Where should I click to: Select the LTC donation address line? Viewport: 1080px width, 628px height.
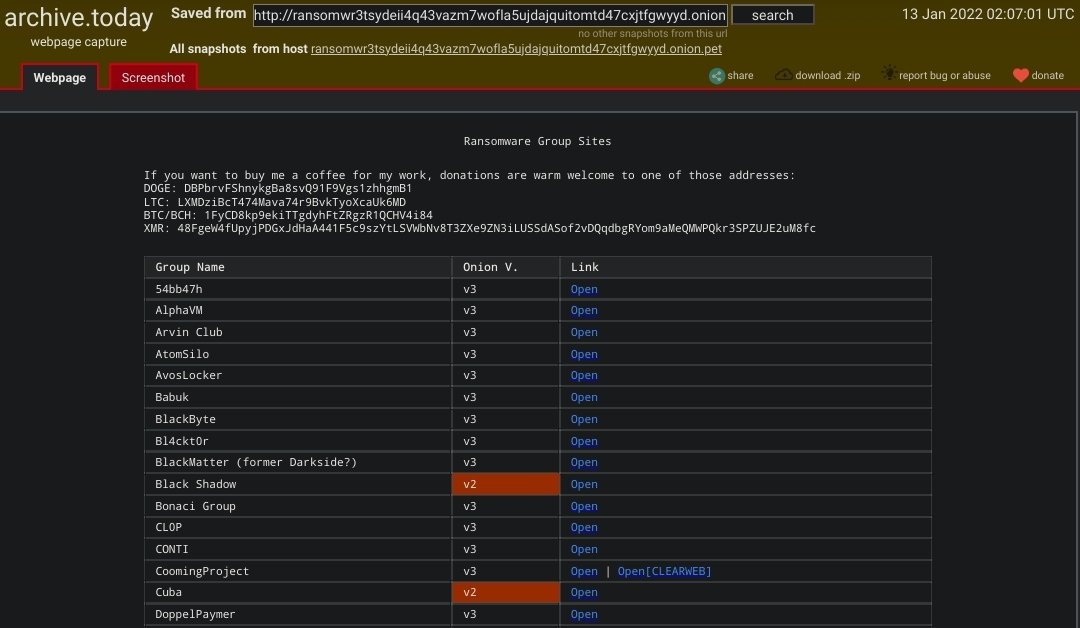tap(274, 202)
